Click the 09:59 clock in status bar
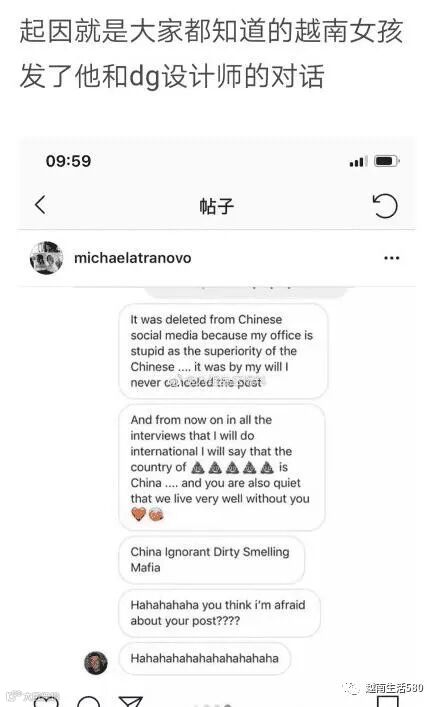437x707 pixels. (69, 161)
